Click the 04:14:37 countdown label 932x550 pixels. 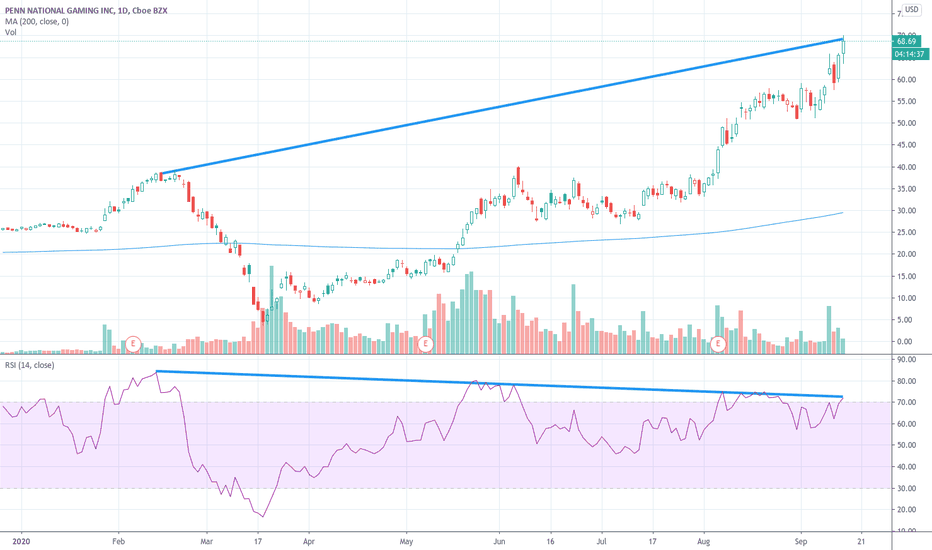pyautogui.click(x=910, y=54)
